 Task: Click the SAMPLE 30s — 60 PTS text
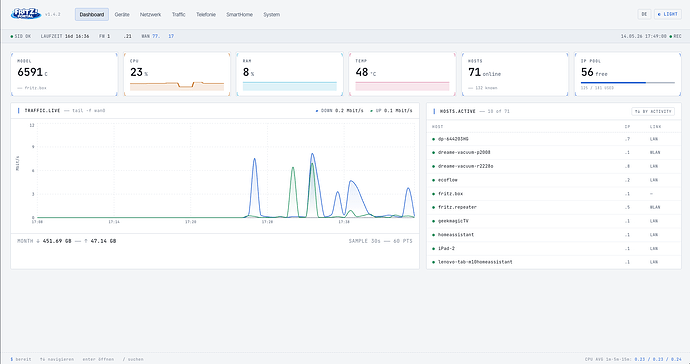tap(381, 241)
